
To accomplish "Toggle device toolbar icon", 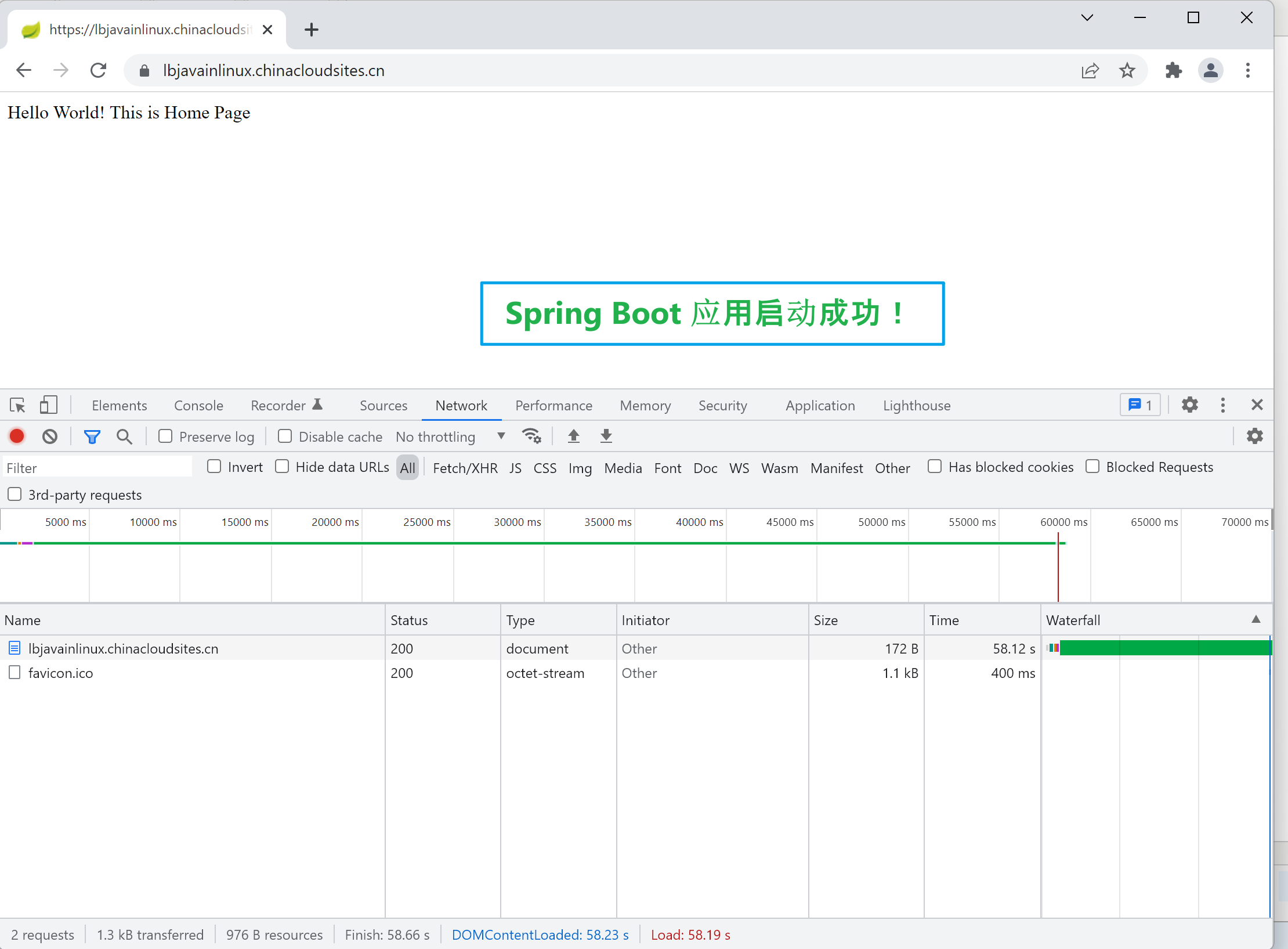I will click(x=48, y=405).
